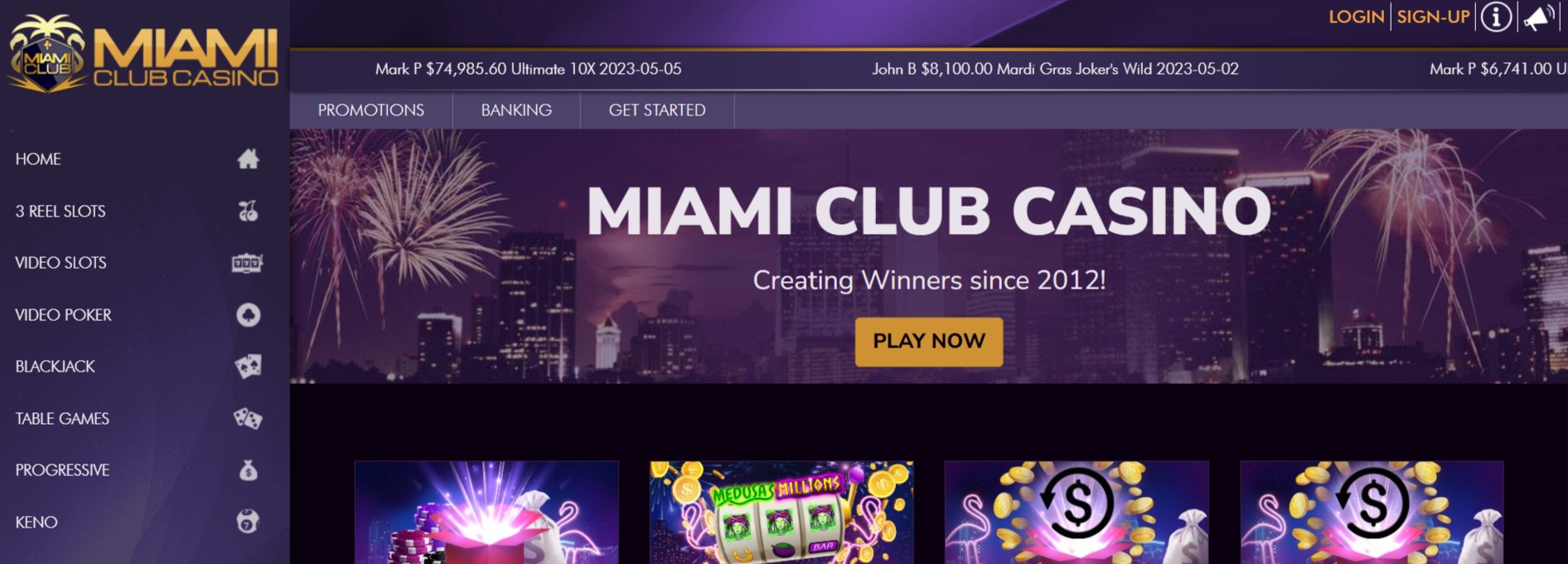Image resolution: width=1568 pixels, height=564 pixels.
Task: Open the Promotions tab
Action: 371,110
